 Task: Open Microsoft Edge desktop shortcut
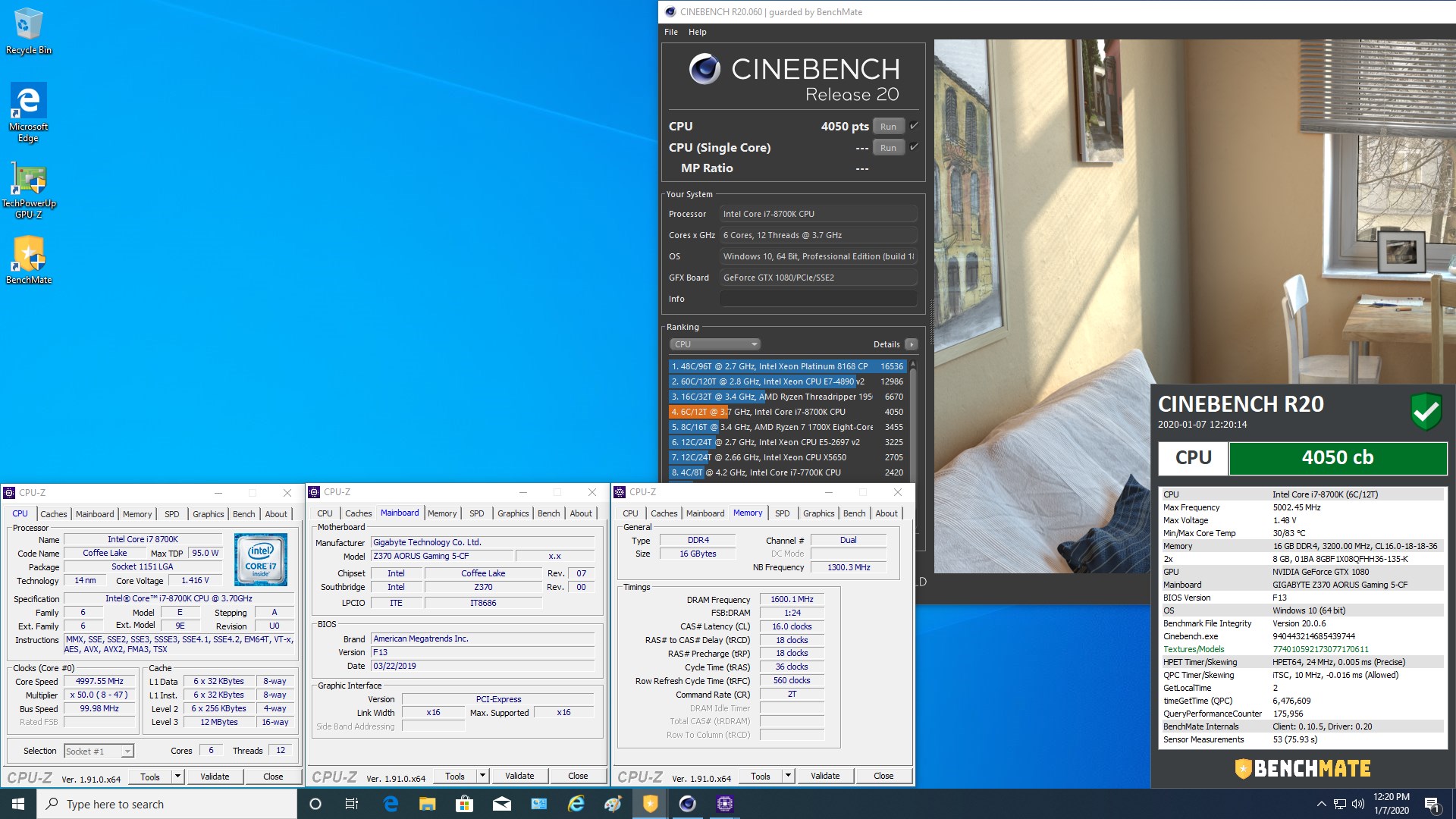[29, 112]
